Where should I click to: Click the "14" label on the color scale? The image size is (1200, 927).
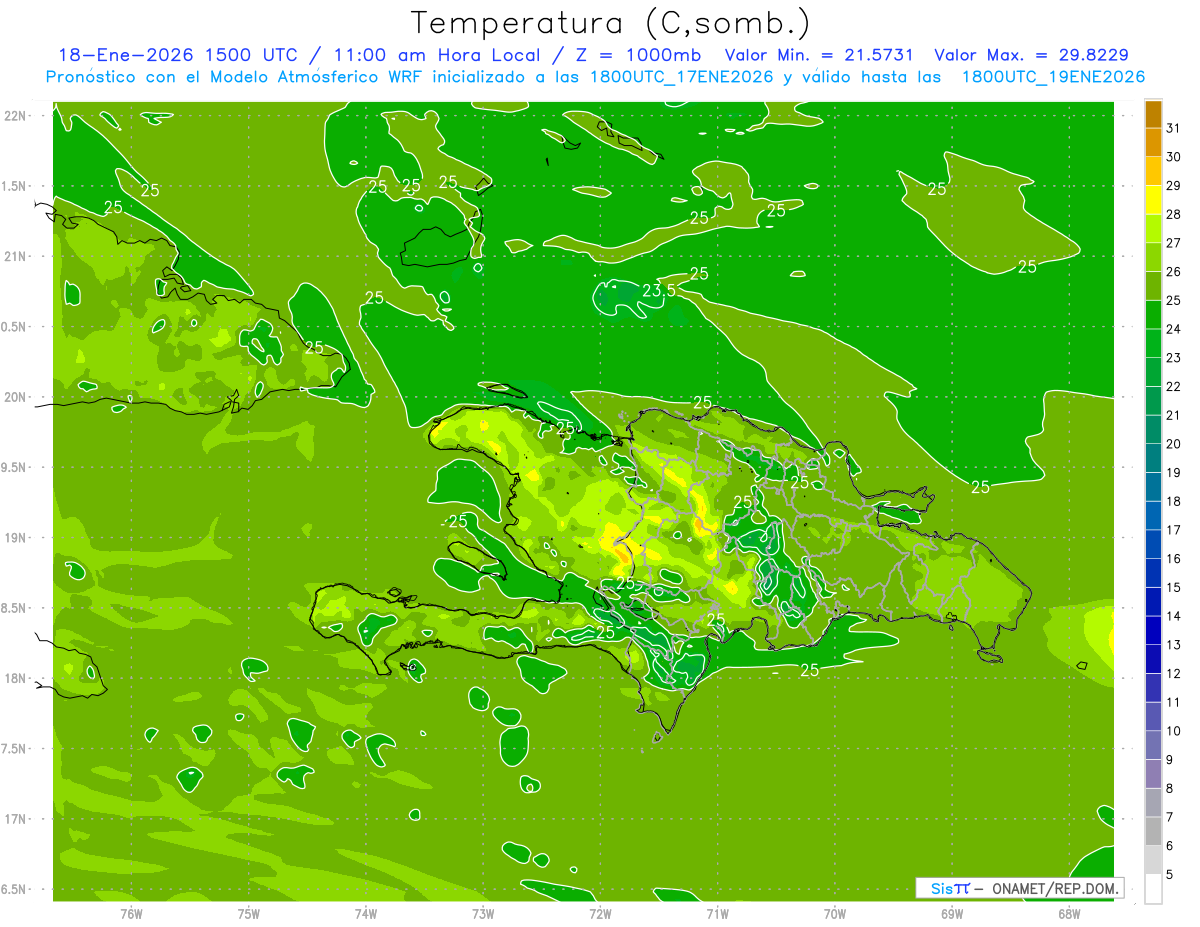coord(1174,616)
